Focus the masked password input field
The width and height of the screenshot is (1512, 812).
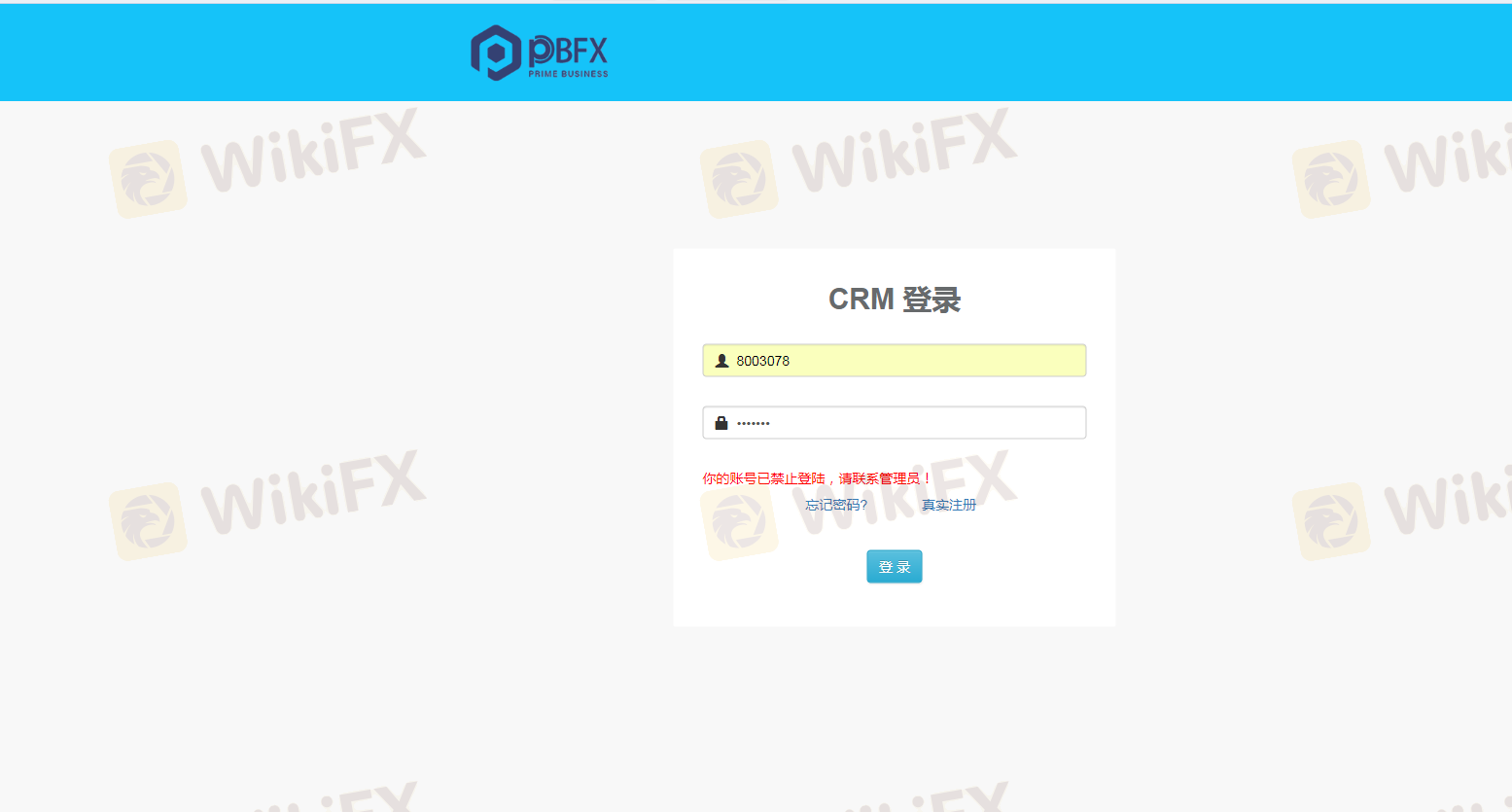pyautogui.click(x=895, y=423)
